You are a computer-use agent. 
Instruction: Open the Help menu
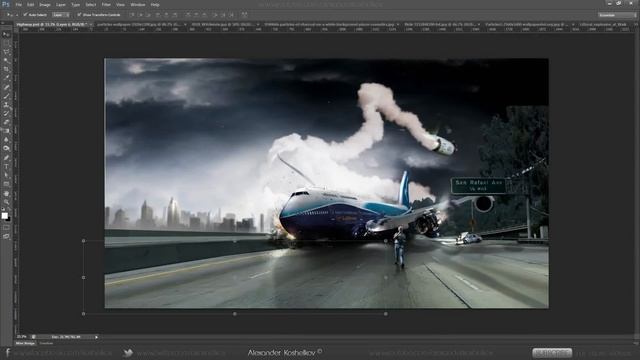coord(155,5)
